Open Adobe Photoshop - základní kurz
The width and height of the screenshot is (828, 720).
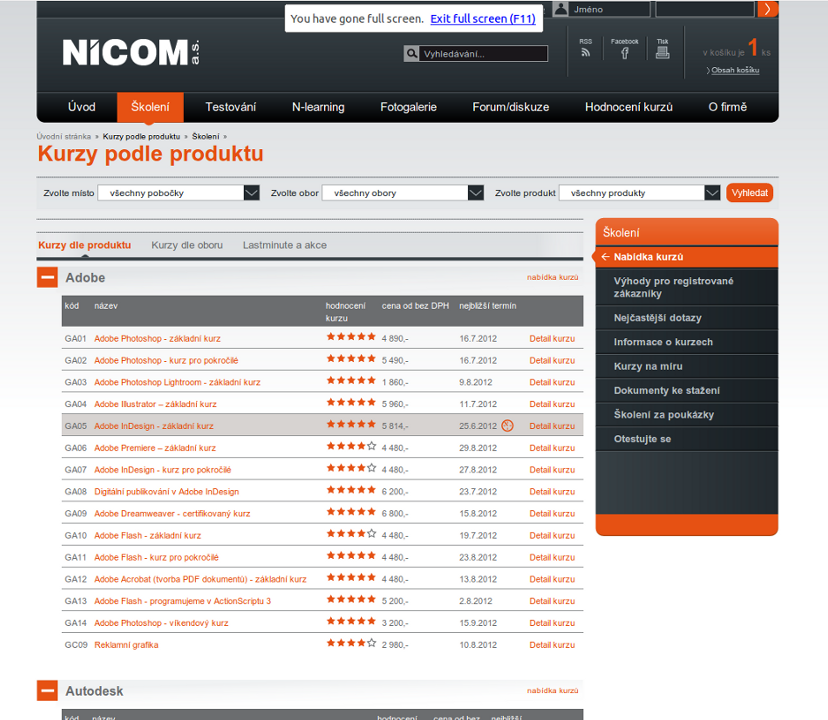pos(157,339)
